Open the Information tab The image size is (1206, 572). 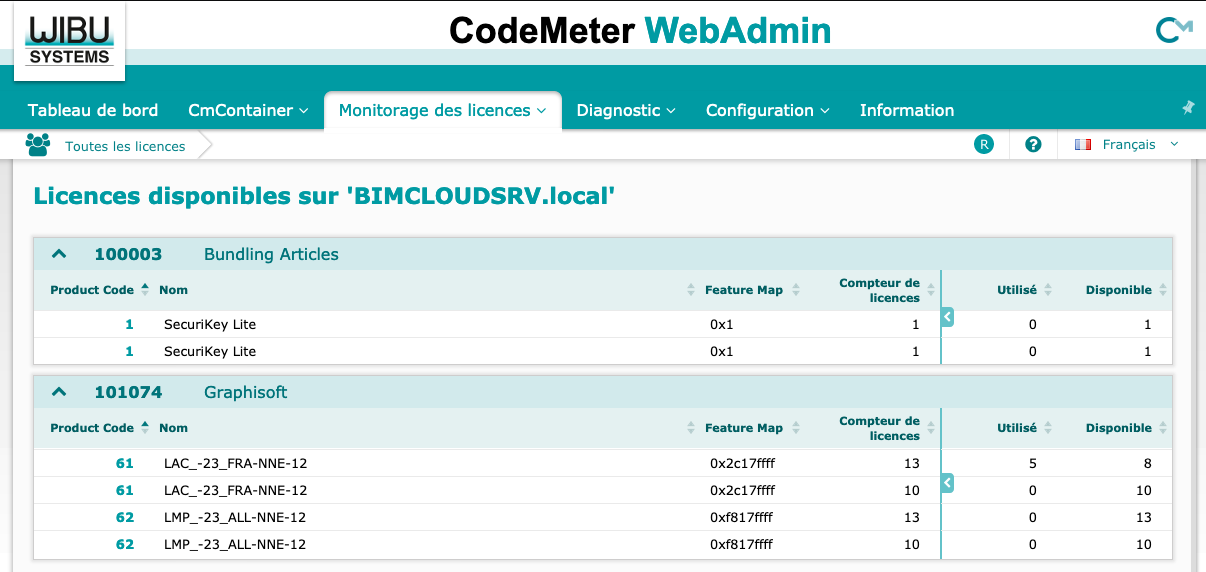[x=907, y=110]
